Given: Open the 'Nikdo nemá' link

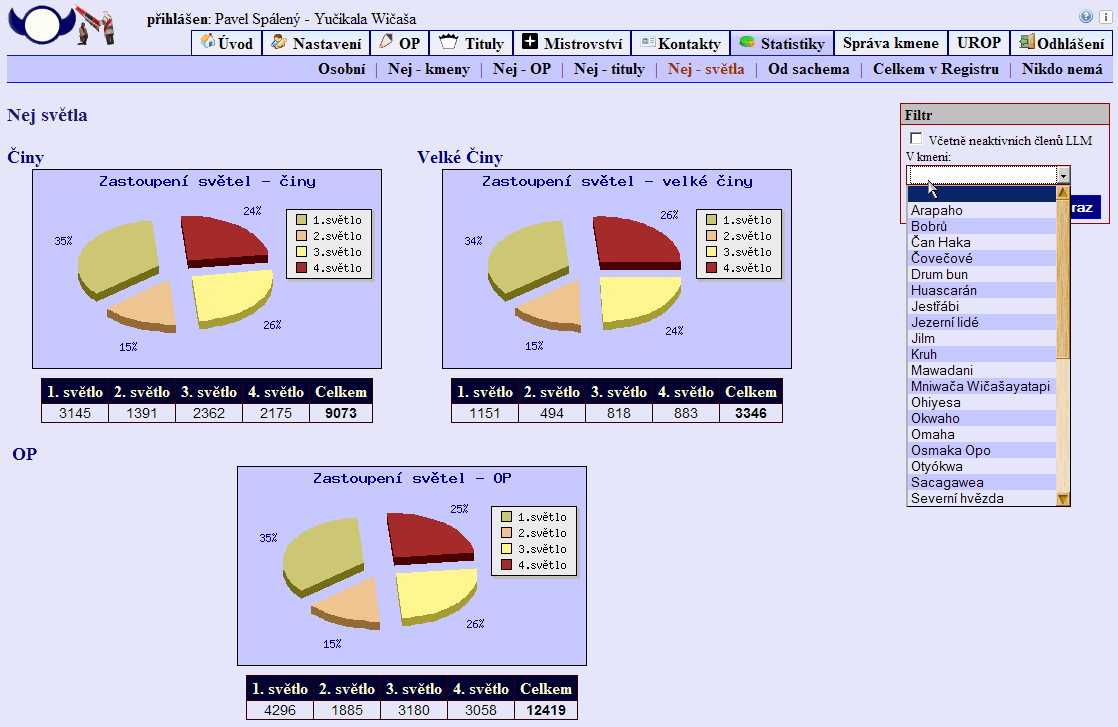Looking at the screenshot, I should 1062,69.
